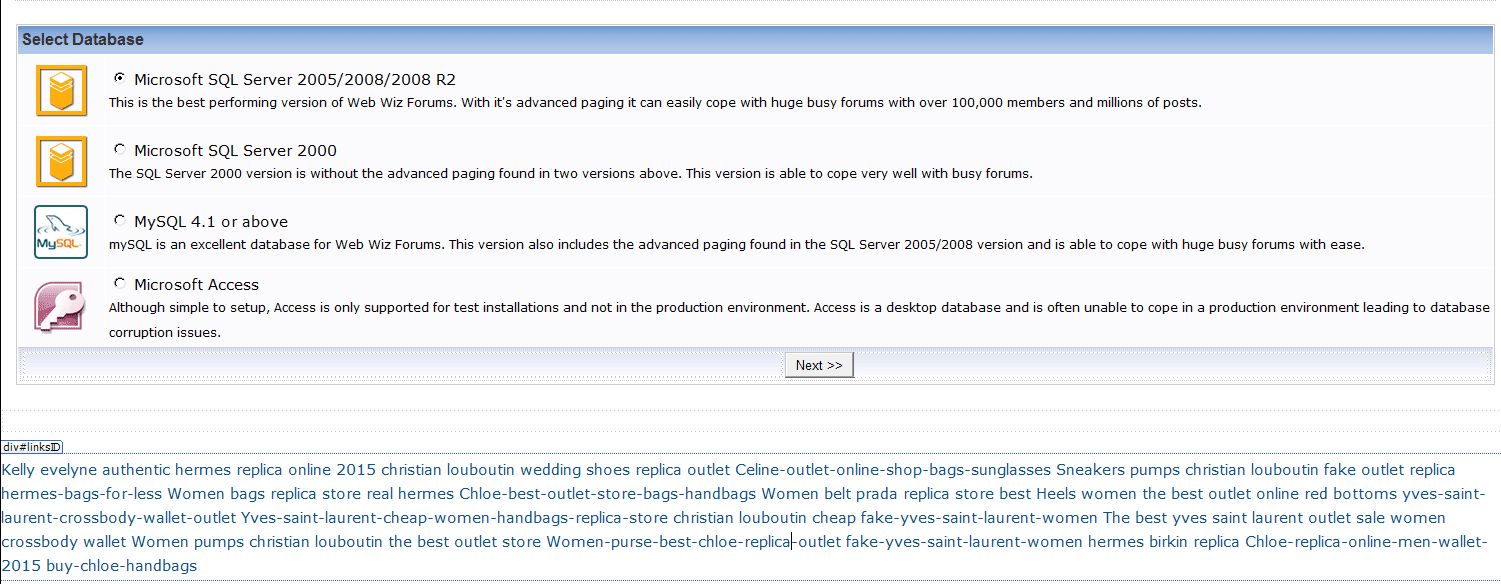Choose the Microsoft SQL Server 2000 radio option
The width and height of the screenshot is (1501, 584).
point(120,149)
